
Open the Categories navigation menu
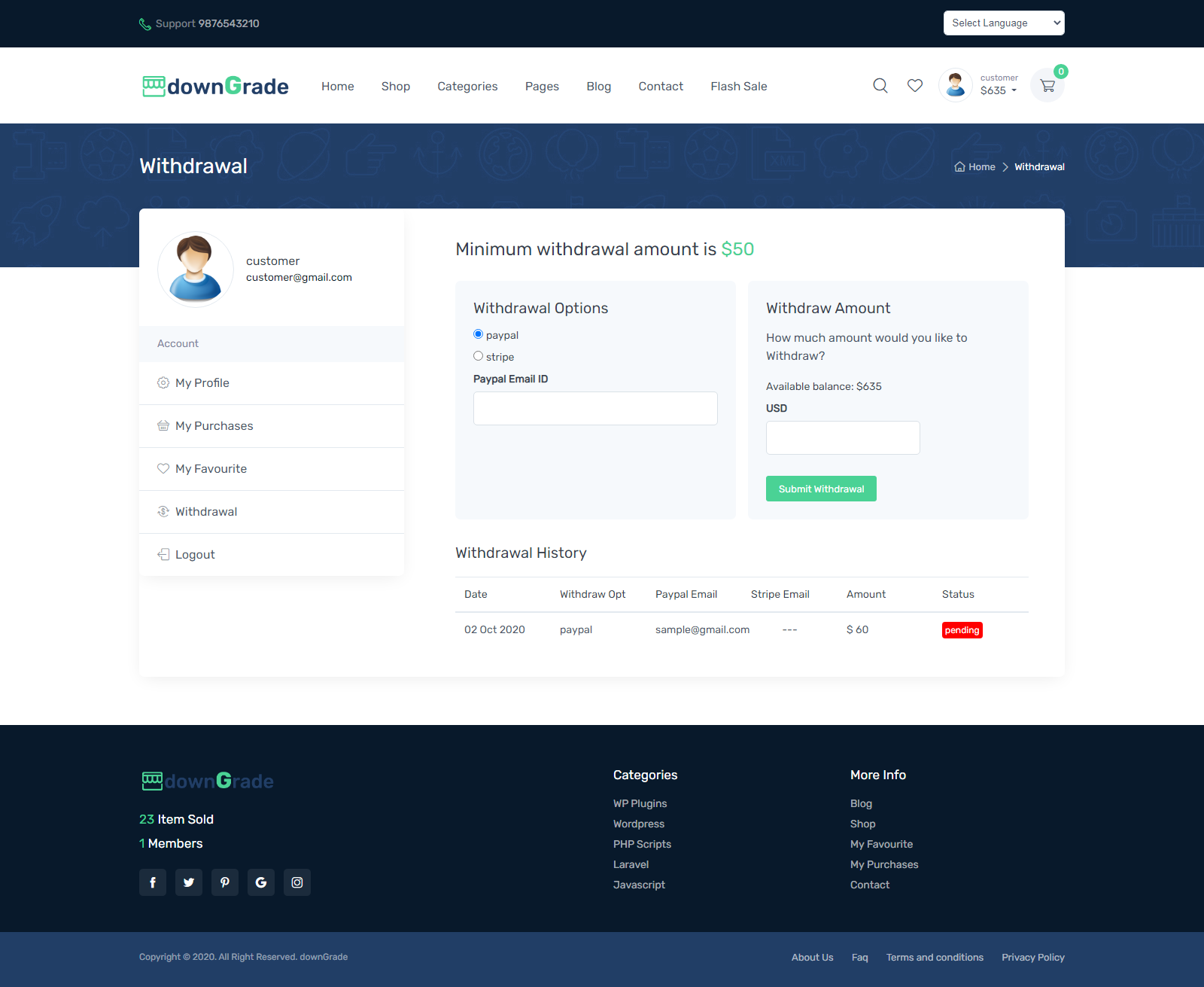pos(467,87)
